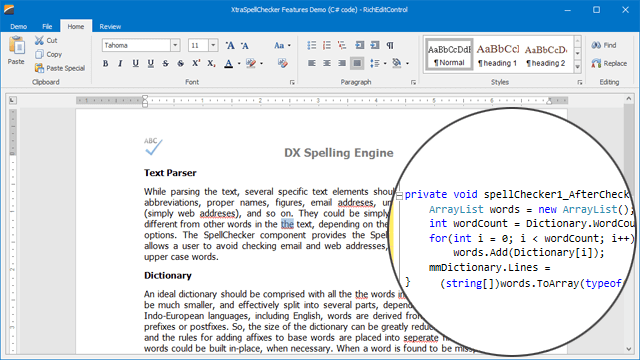Click the Replace button
The width and height of the screenshot is (640, 360).
coord(609,63)
